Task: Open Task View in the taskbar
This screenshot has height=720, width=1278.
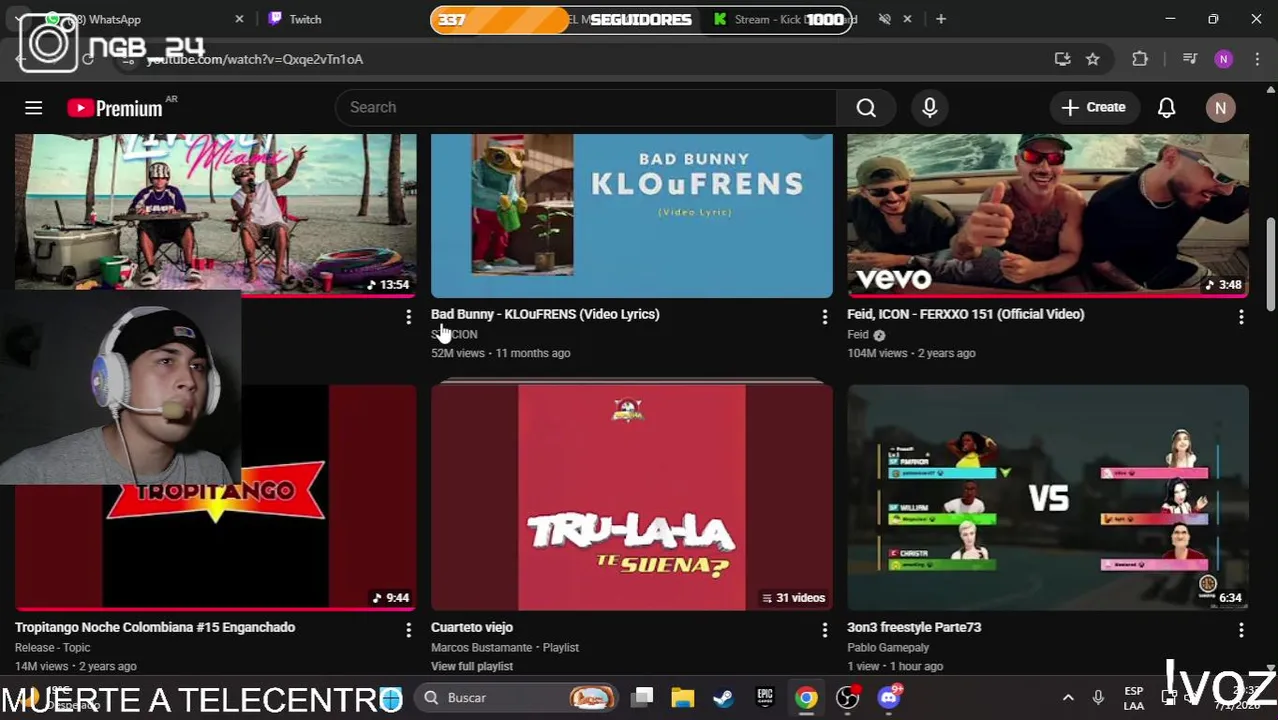Action: pos(643,697)
